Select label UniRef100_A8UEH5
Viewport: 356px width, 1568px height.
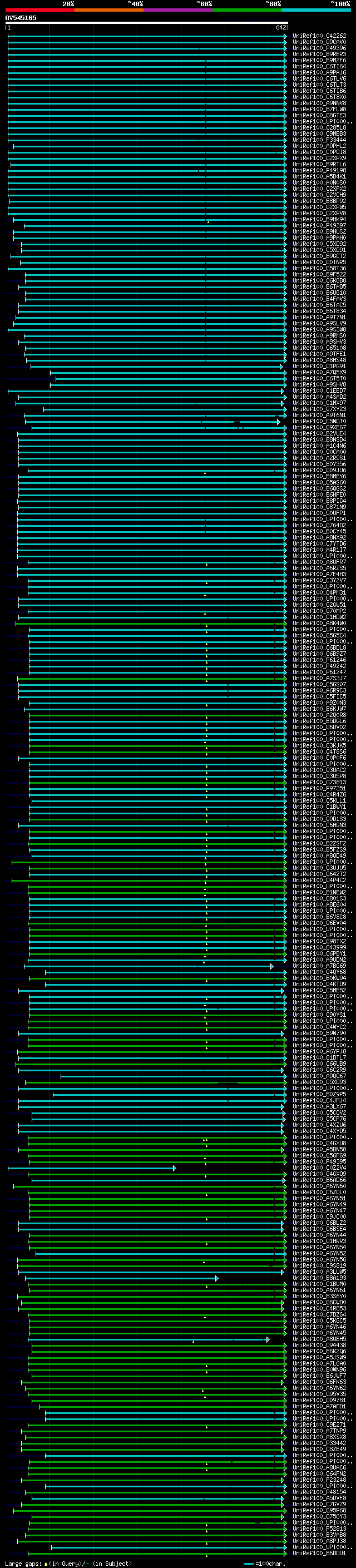(319, 1339)
